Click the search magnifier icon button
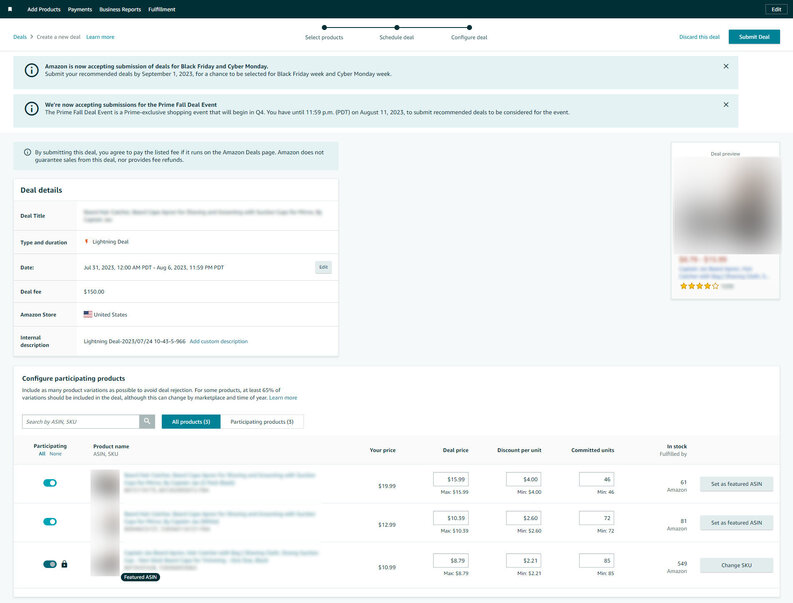 pos(147,421)
